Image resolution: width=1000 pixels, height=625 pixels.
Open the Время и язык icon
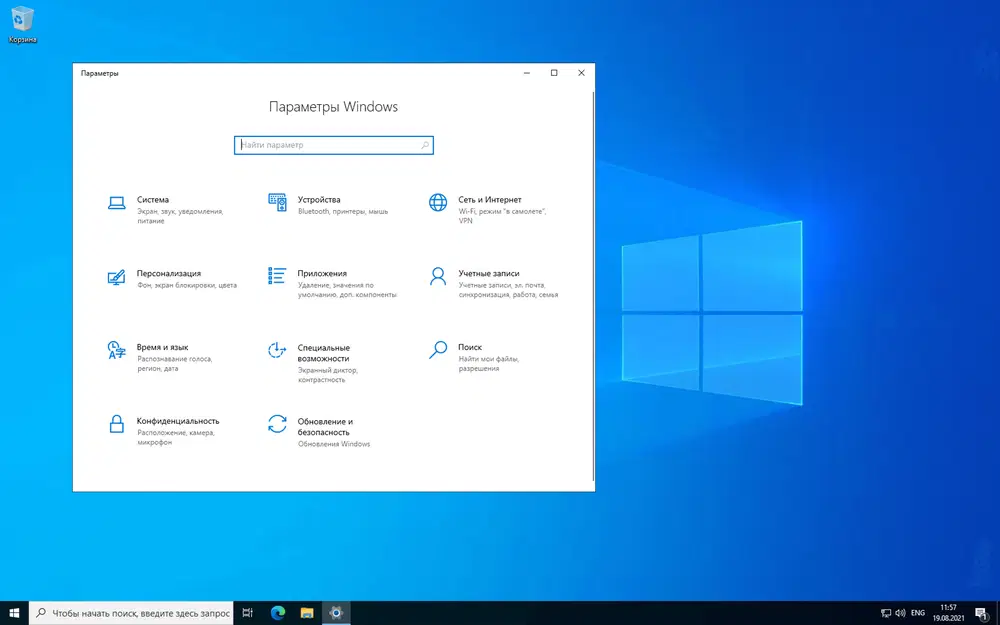coord(117,350)
